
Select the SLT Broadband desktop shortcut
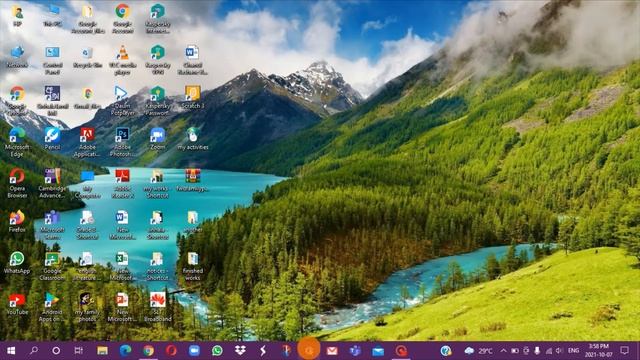click(158, 307)
